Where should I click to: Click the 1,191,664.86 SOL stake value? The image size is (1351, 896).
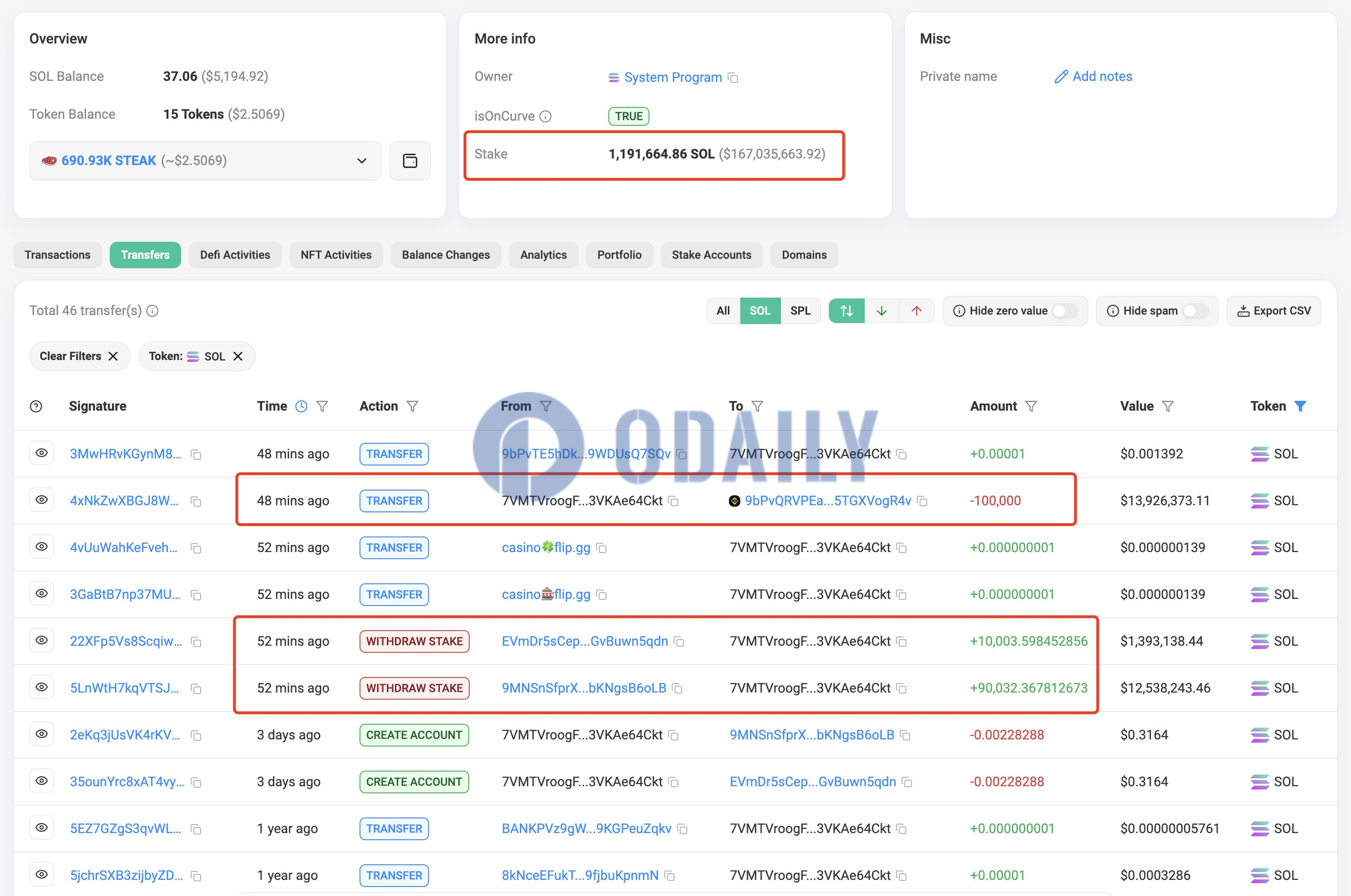[661, 154]
